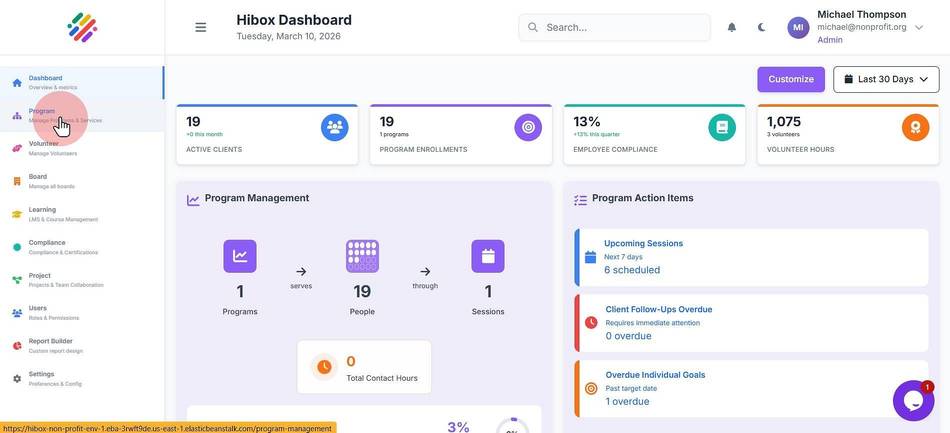This screenshot has width=950, height=433.
Task: Open Program in the sidebar
Action: click(x=82, y=116)
